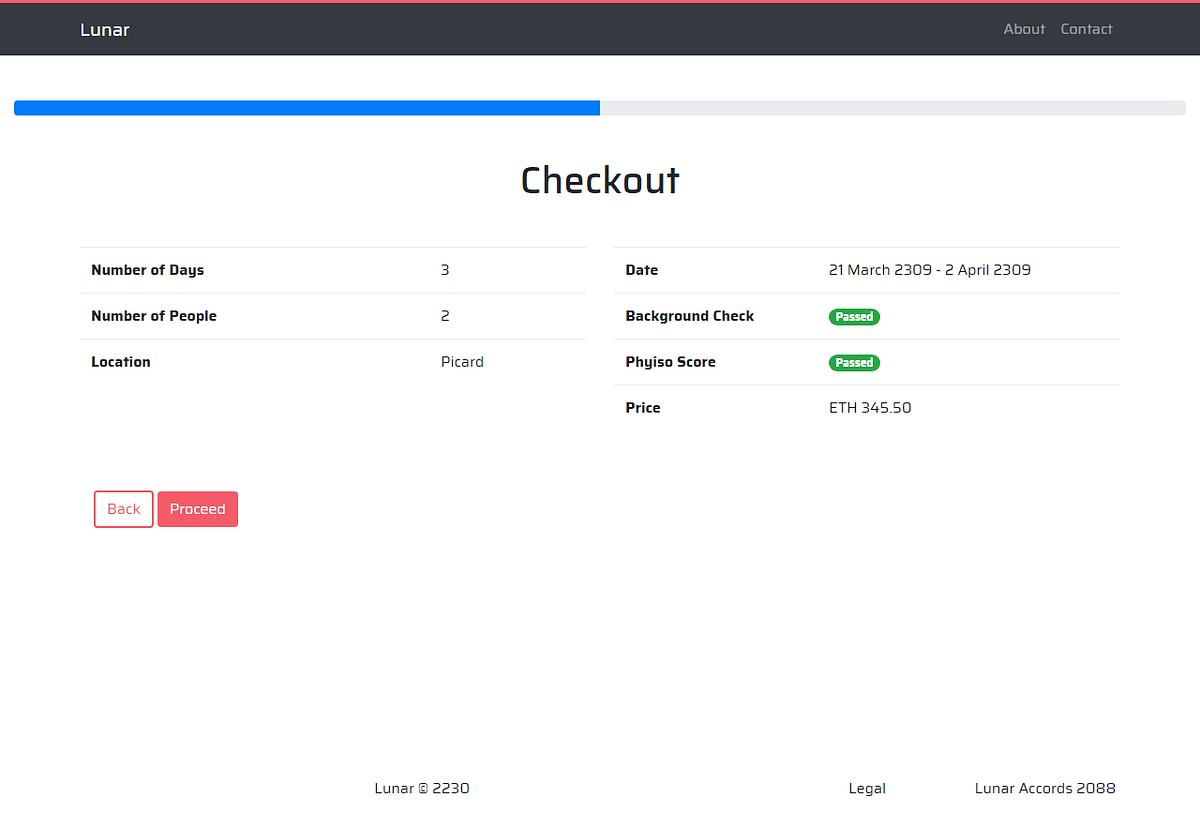Click the Price label
The height and width of the screenshot is (815, 1200).
[642, 408]
